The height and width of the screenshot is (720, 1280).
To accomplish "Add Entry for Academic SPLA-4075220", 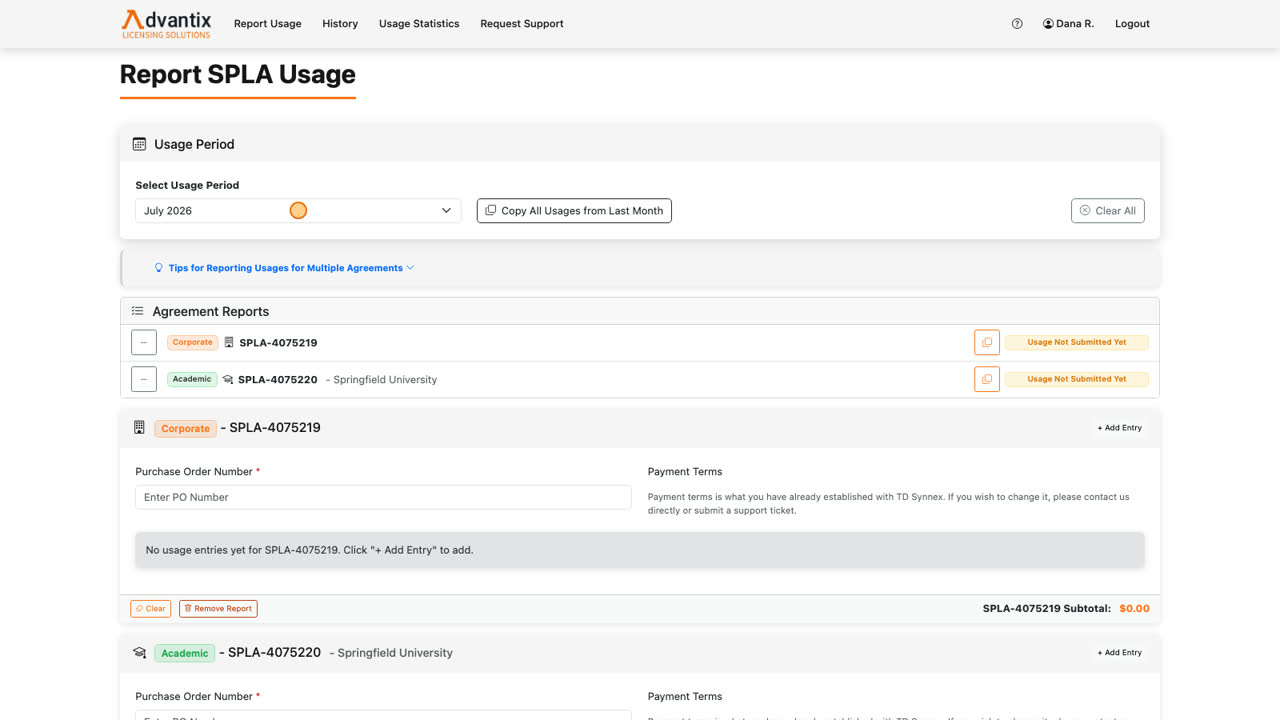I will (1119, 653).
